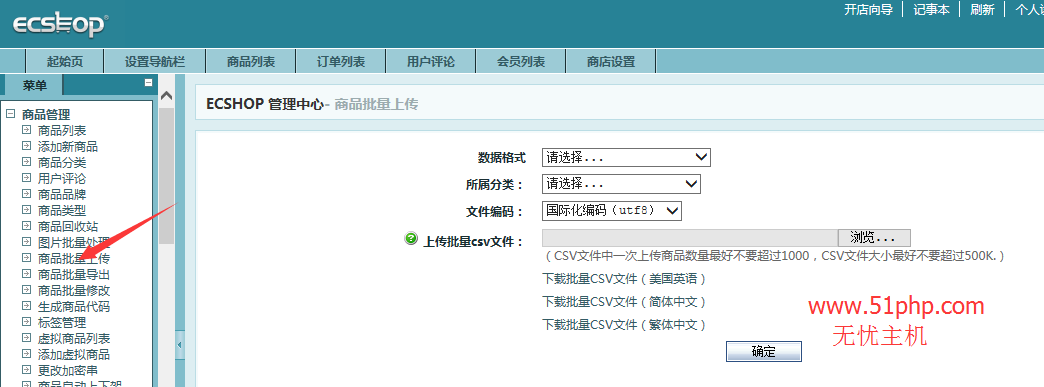Open 商品批量导出 in the sidebar
Image resolution: width=1044 pixels, height=387 pixels.
tap(74, 274)
